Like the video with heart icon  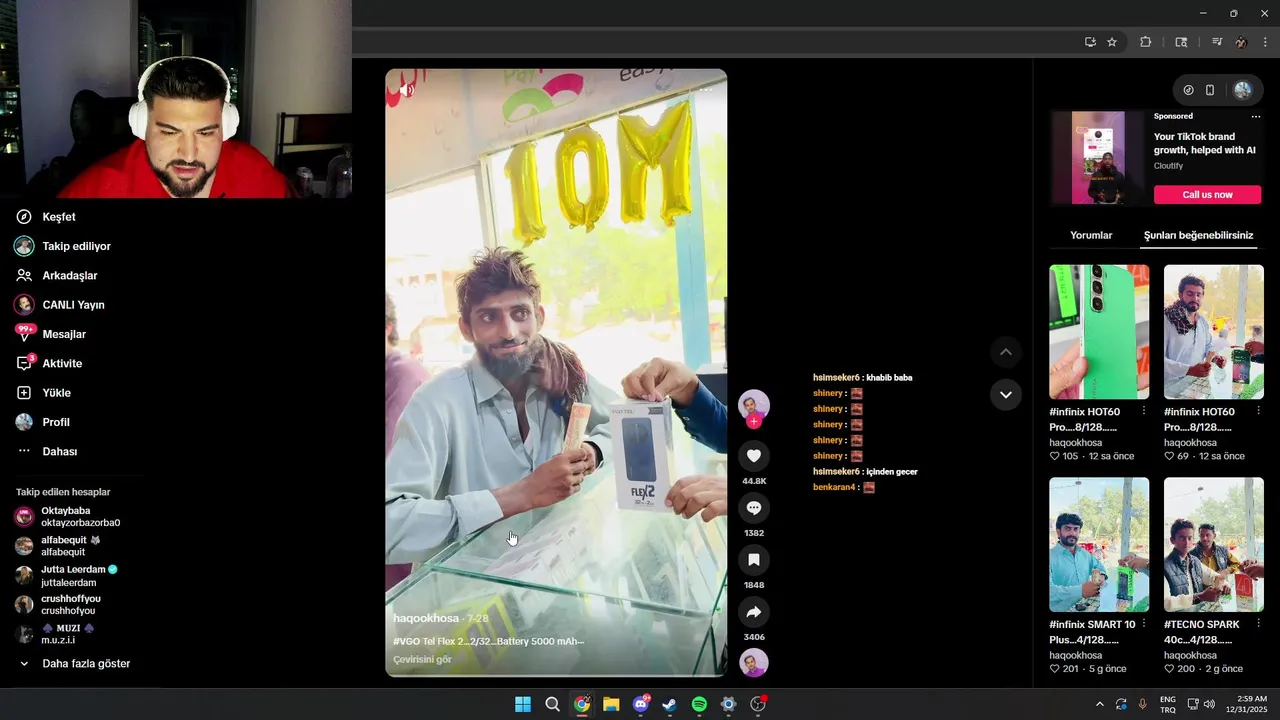click(x=754, y=456)
